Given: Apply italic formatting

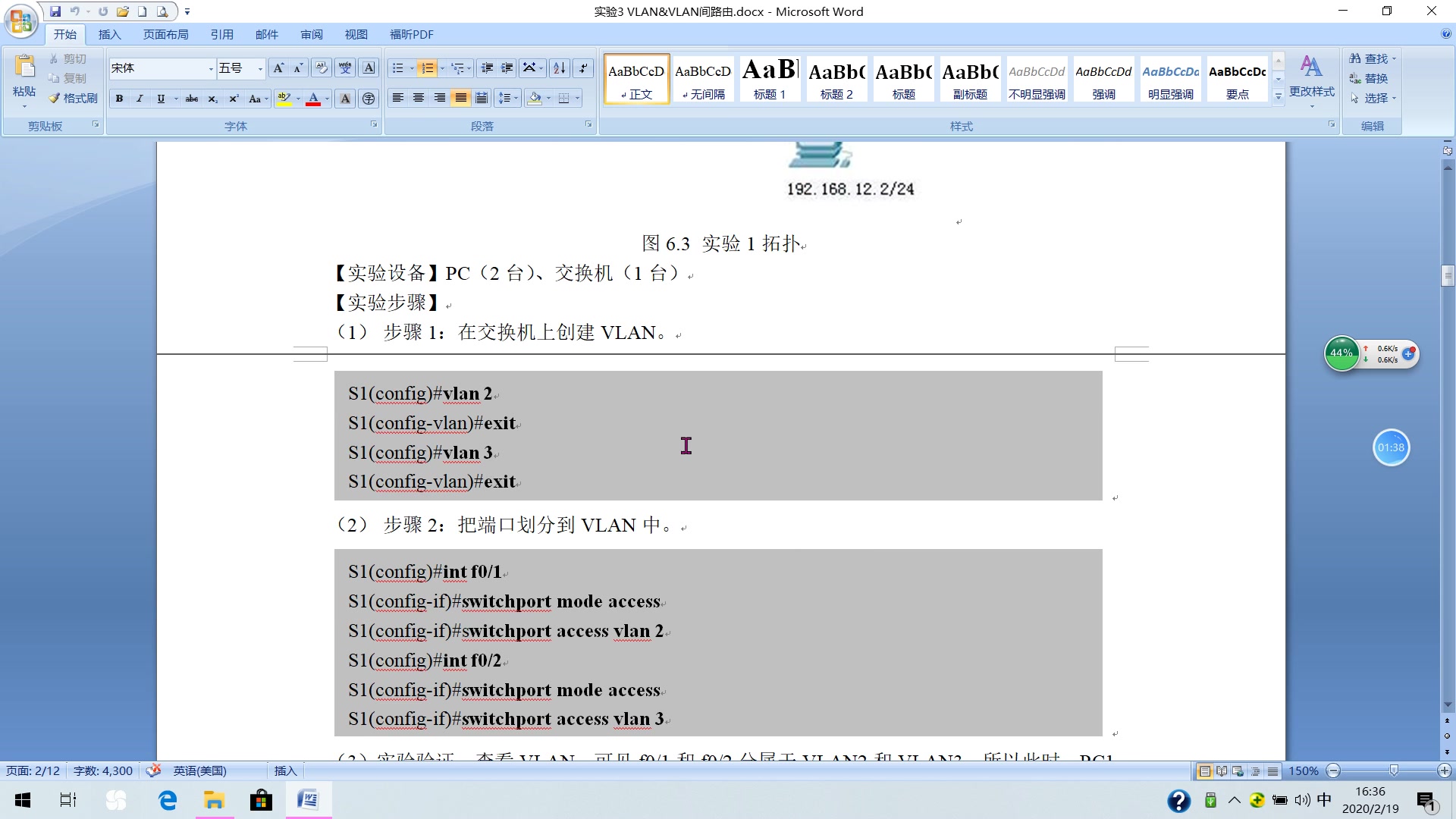Looking at the screenshot, I should (140, 98).
